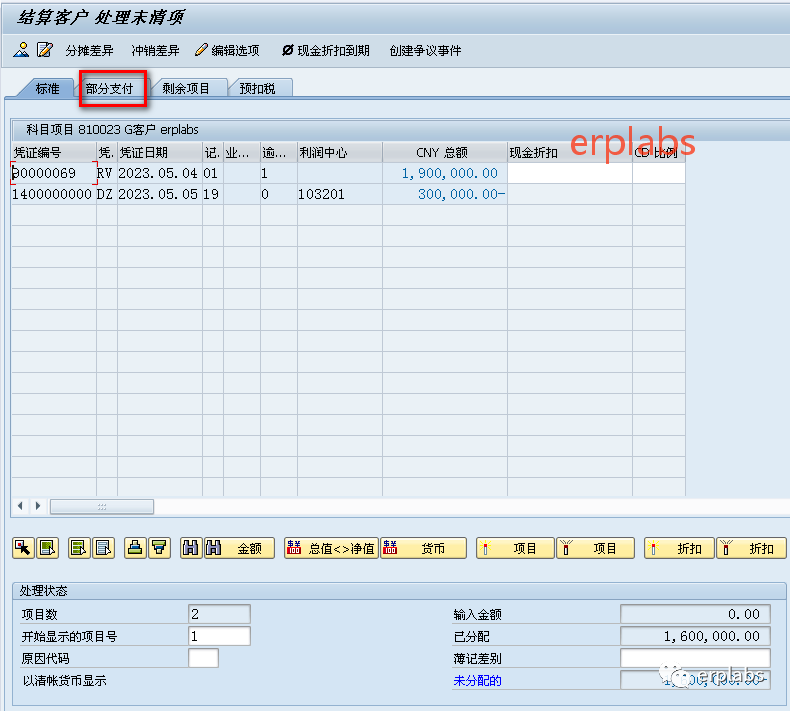The image size is (790, 711).
Task: Click the 输入金额 field showing 0.00
Action: [695, 614]
